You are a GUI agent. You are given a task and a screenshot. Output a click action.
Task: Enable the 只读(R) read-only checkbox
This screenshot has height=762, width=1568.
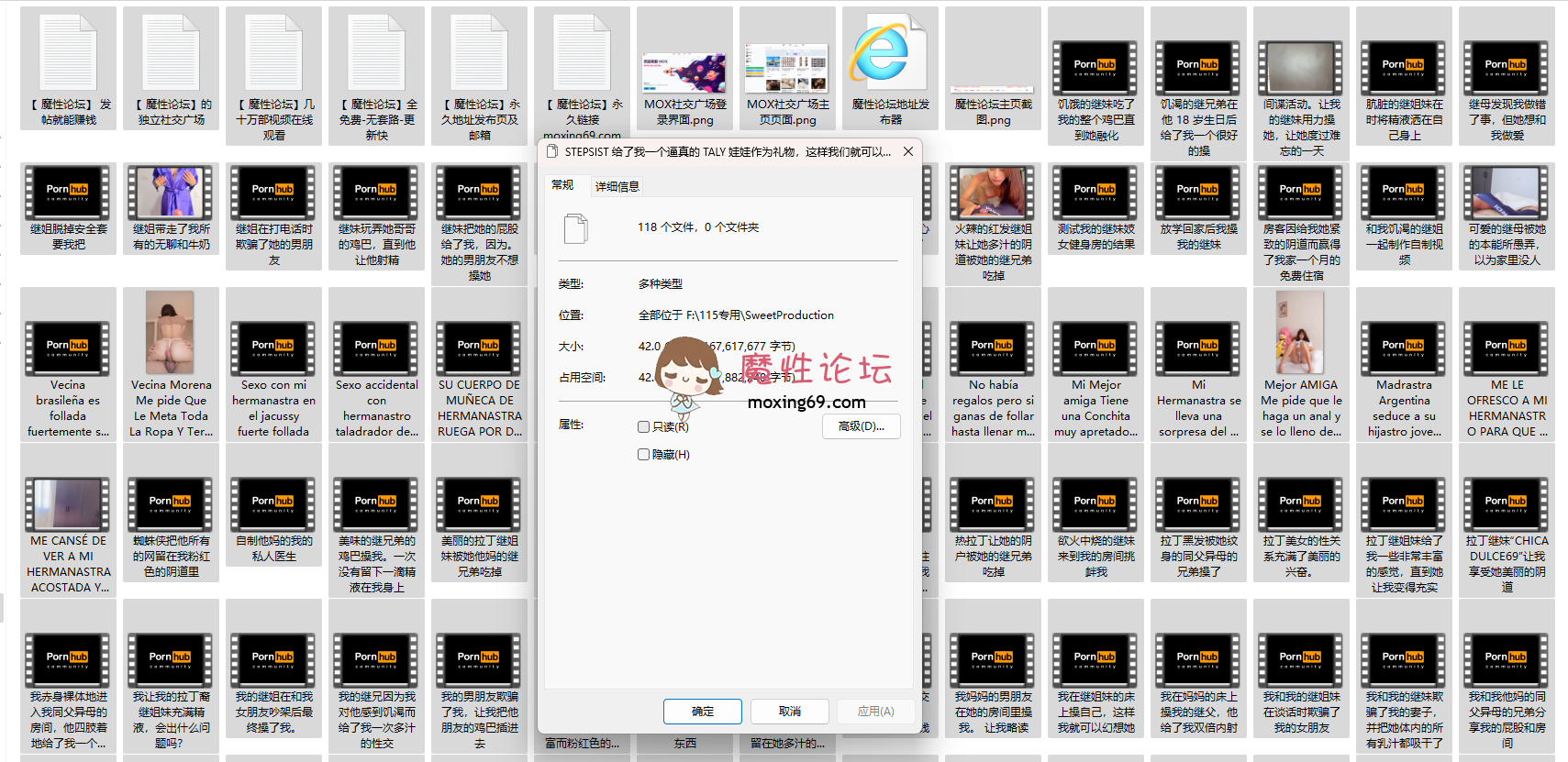[x=643, y=426]
